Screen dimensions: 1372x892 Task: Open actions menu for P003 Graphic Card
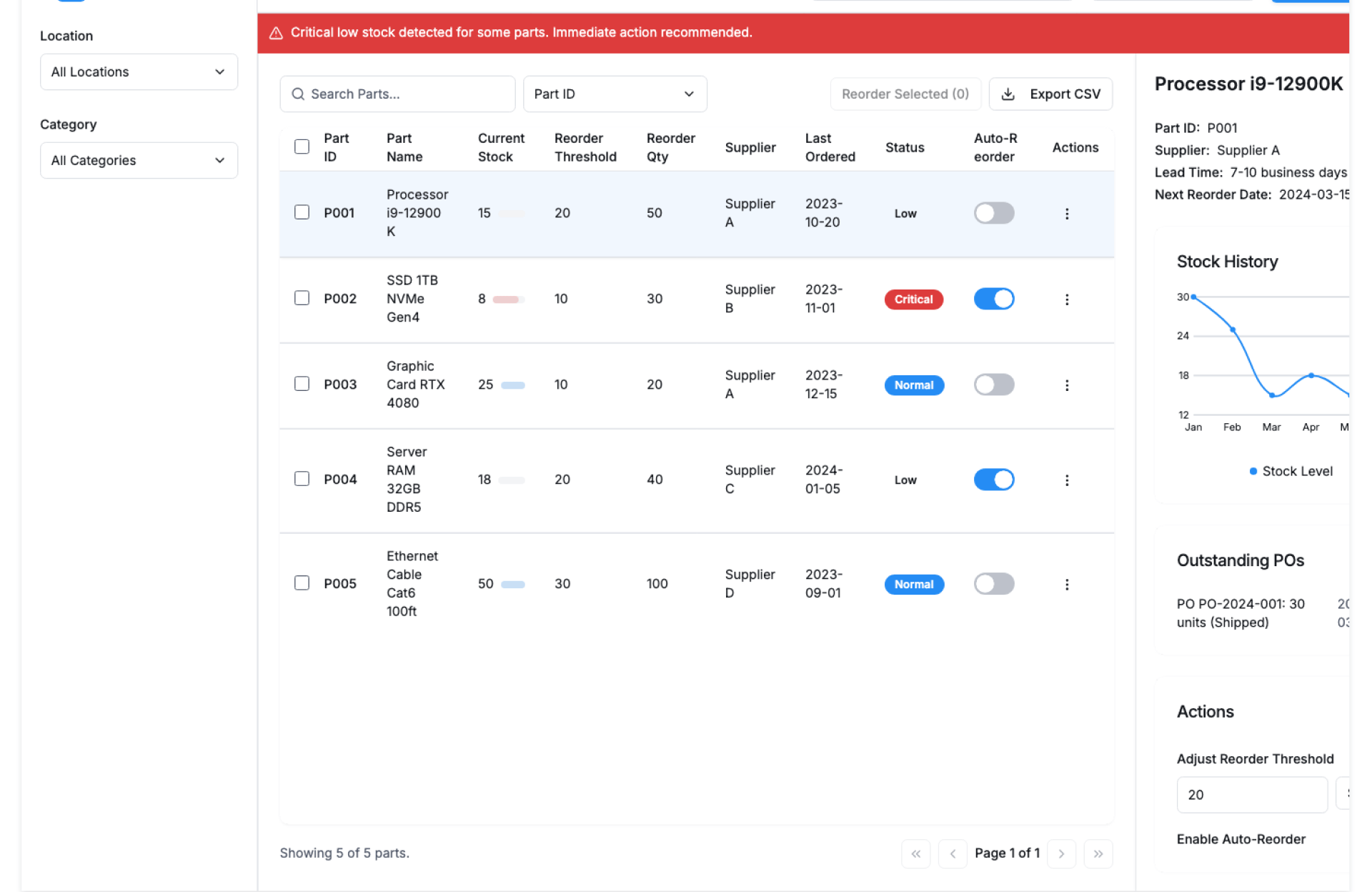(1066, 385)
